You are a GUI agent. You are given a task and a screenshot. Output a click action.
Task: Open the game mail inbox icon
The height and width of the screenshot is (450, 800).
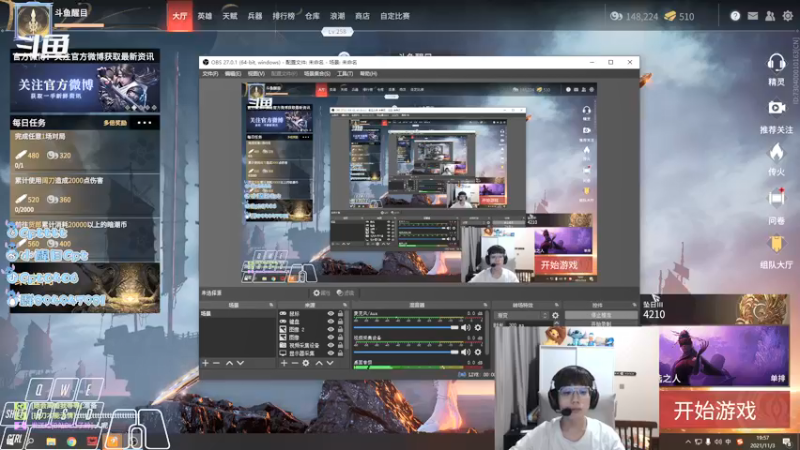click(753, 16)
